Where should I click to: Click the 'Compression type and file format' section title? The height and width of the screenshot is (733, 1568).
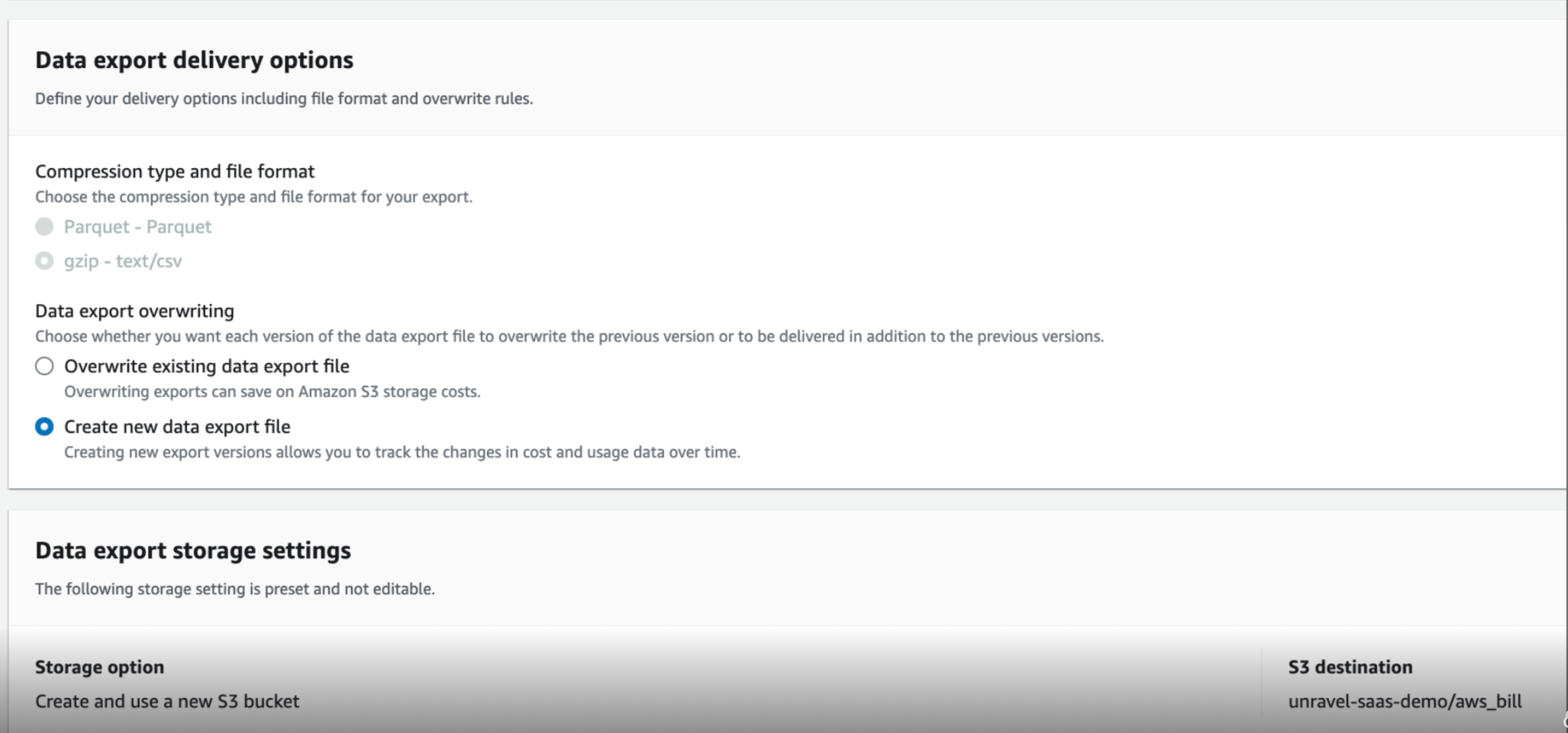pyautogui.click(x=175, y=172)
